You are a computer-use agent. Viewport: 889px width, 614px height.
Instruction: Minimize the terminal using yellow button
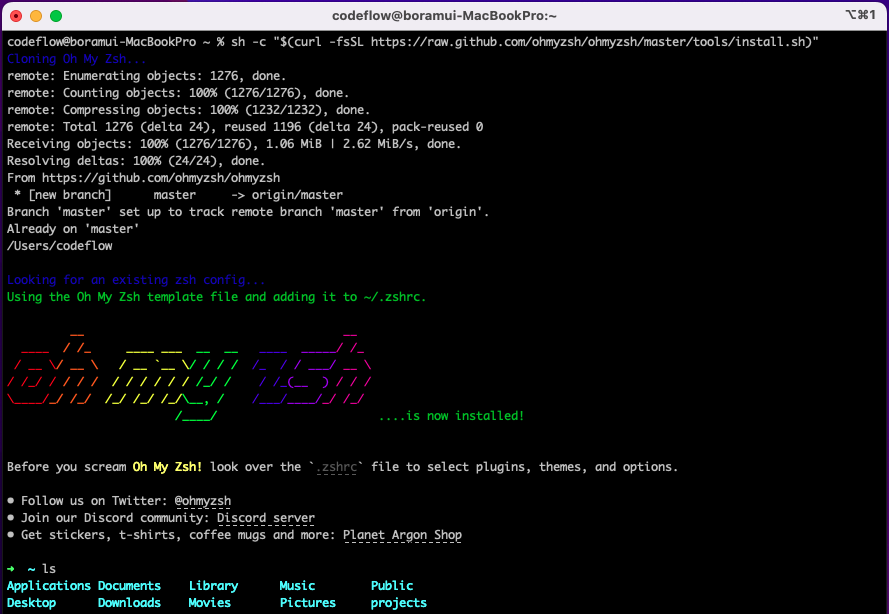[36, 16]
